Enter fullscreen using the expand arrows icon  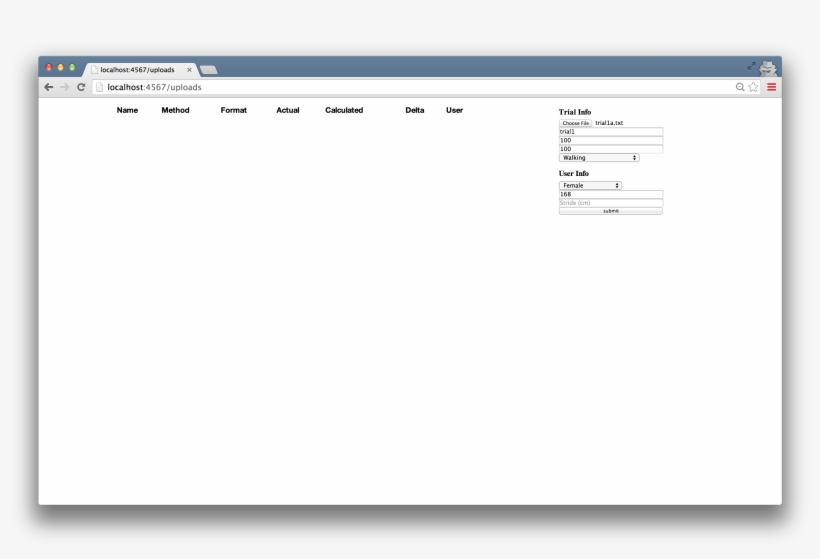pos(751,66)
